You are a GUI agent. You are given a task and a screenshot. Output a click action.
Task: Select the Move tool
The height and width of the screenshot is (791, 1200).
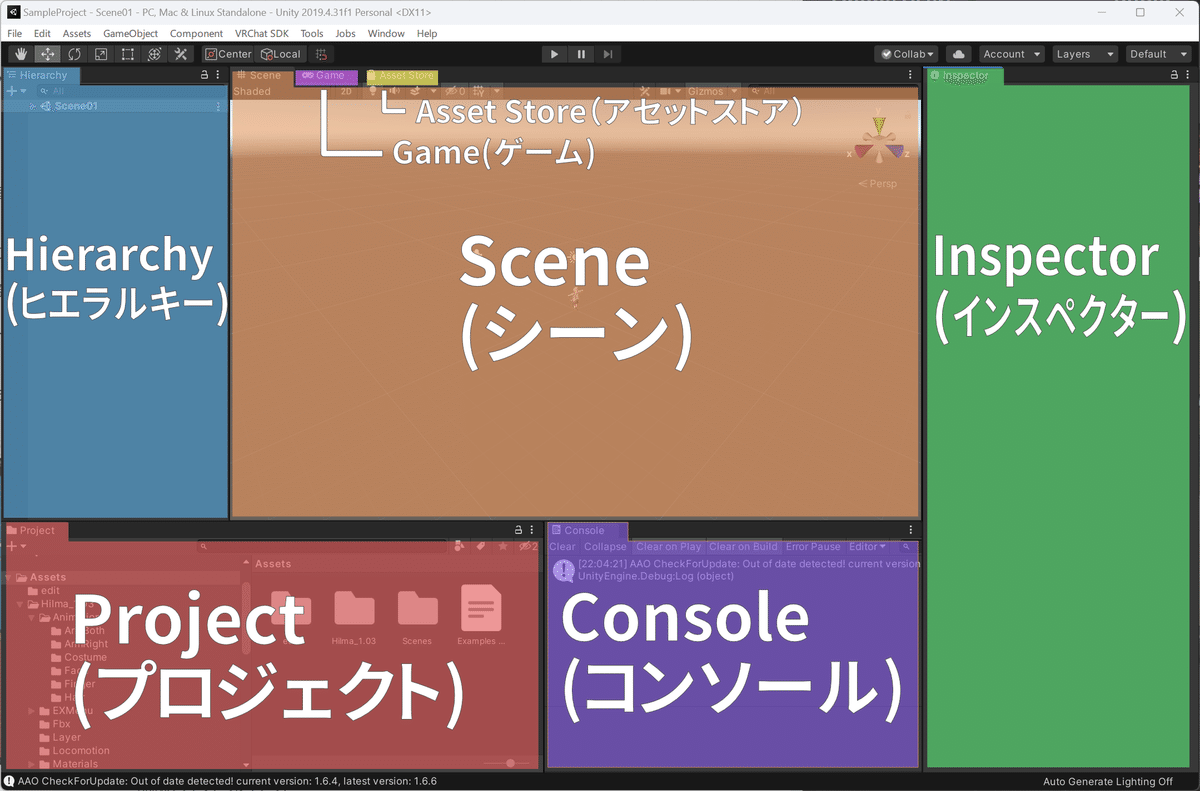(47, 54)
